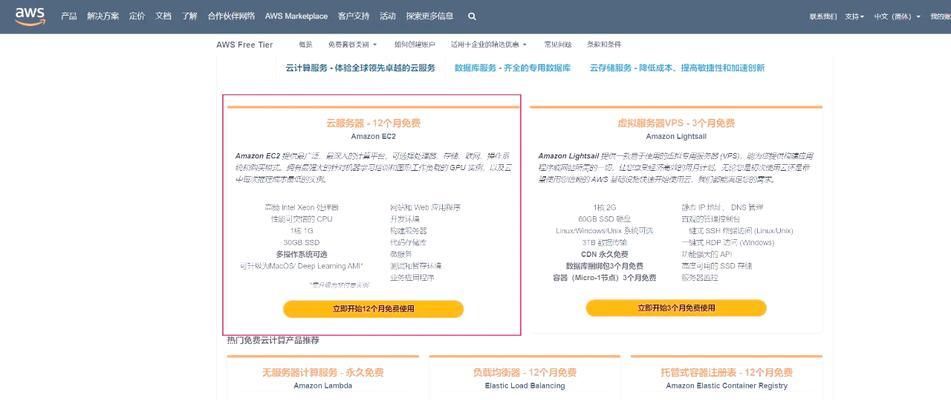Go to 定价 in top navigation
Viewport: 951px width, 400px height.
click(x=137, y=16)
